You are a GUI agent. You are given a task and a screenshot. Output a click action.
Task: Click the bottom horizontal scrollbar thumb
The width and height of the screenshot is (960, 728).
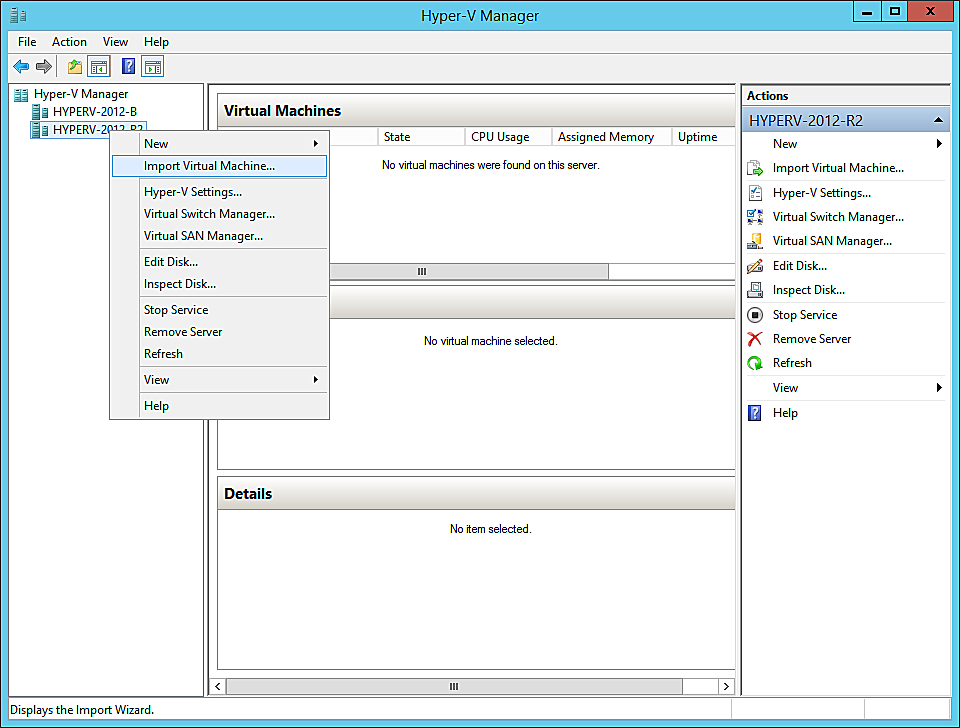[454, 686]
